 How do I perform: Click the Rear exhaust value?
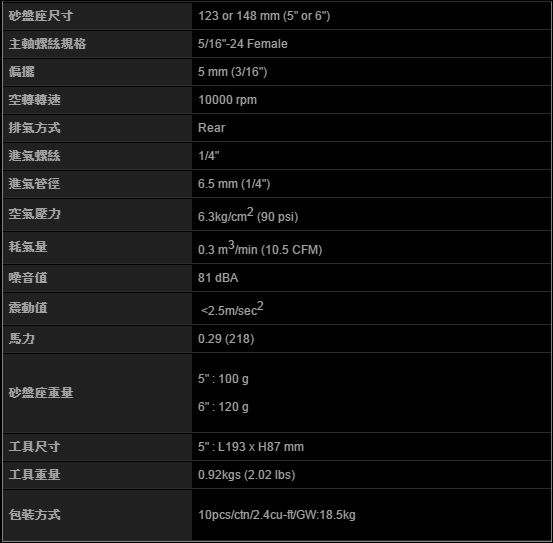pyautogui.click(x=211, y=128)
